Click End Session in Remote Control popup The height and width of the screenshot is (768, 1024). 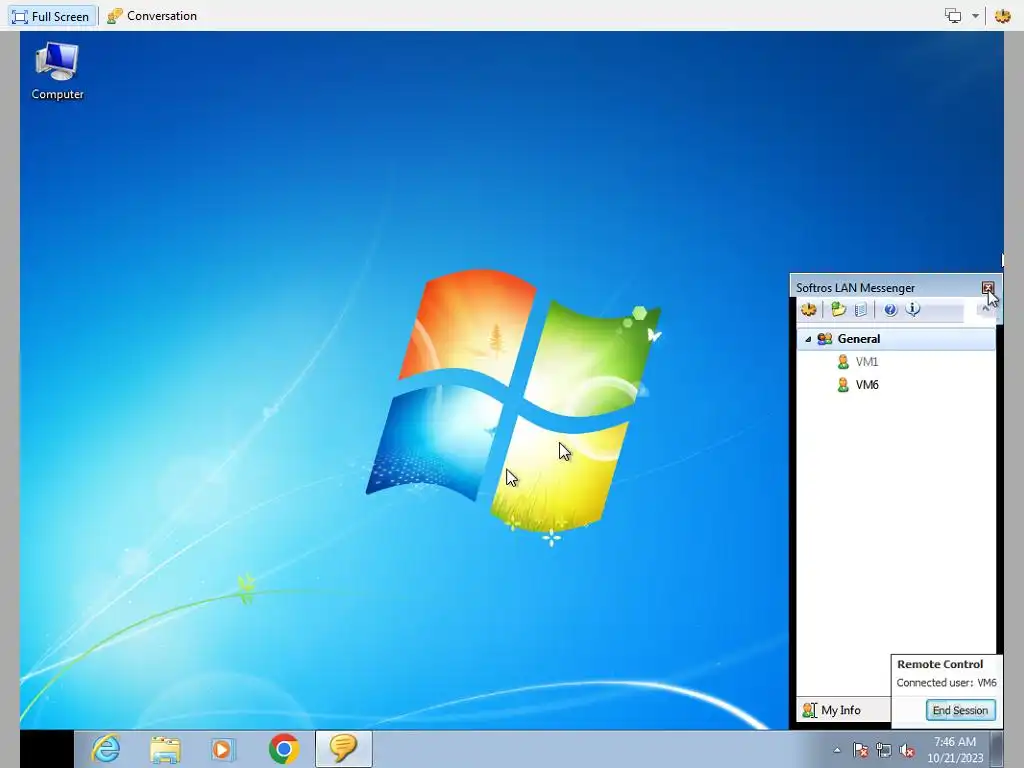tap(960, 710)
